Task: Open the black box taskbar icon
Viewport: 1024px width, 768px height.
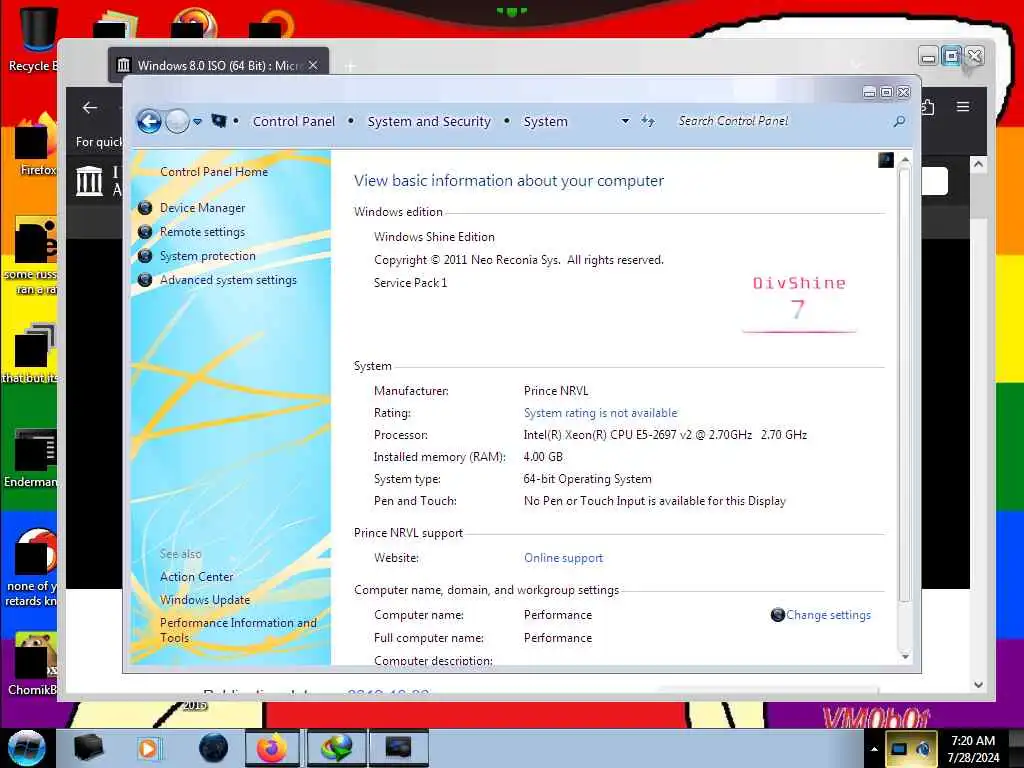Action: pyautogui.click(x=88, y=748)
